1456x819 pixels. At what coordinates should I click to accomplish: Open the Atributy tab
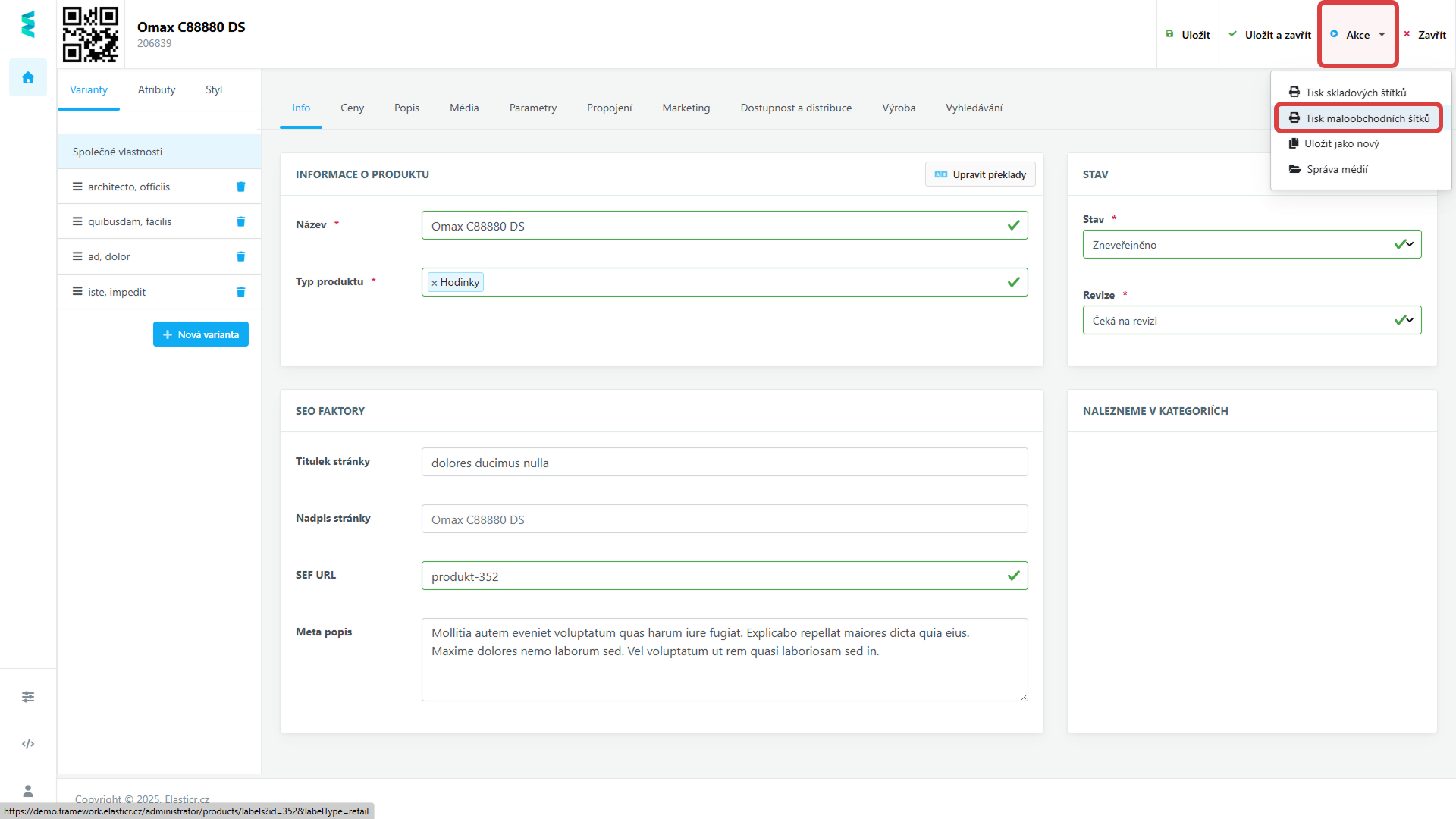(156, 89)
